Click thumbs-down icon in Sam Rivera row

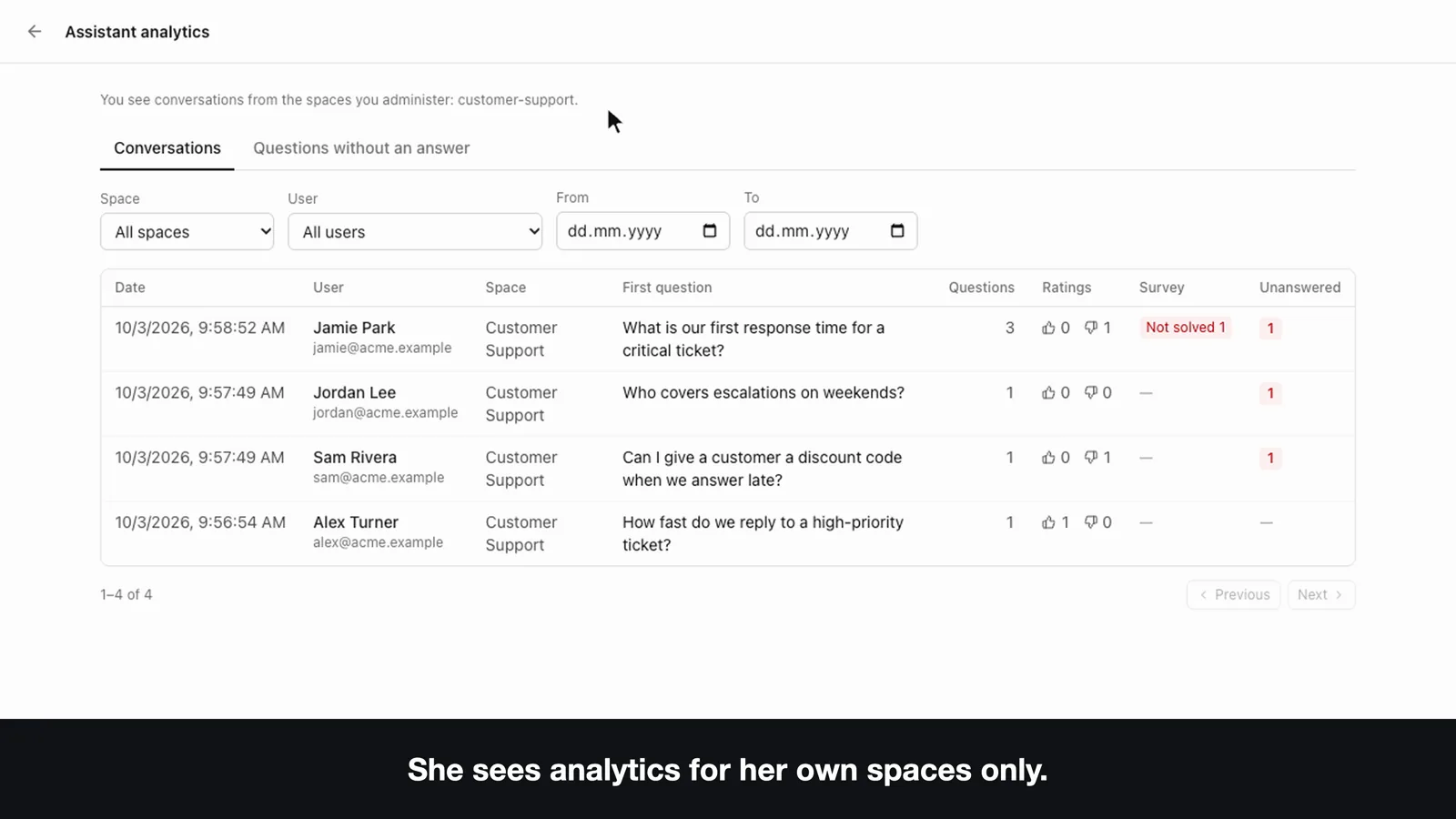(1090, 458)
